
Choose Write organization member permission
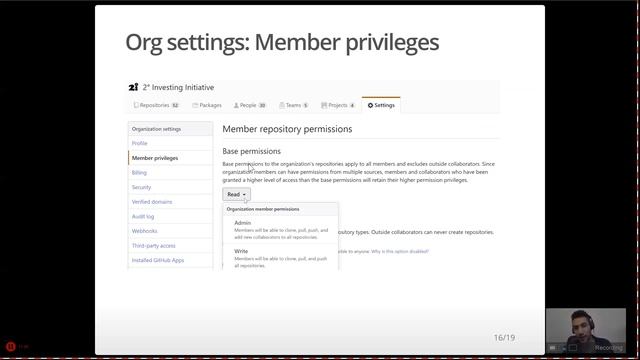280,258
